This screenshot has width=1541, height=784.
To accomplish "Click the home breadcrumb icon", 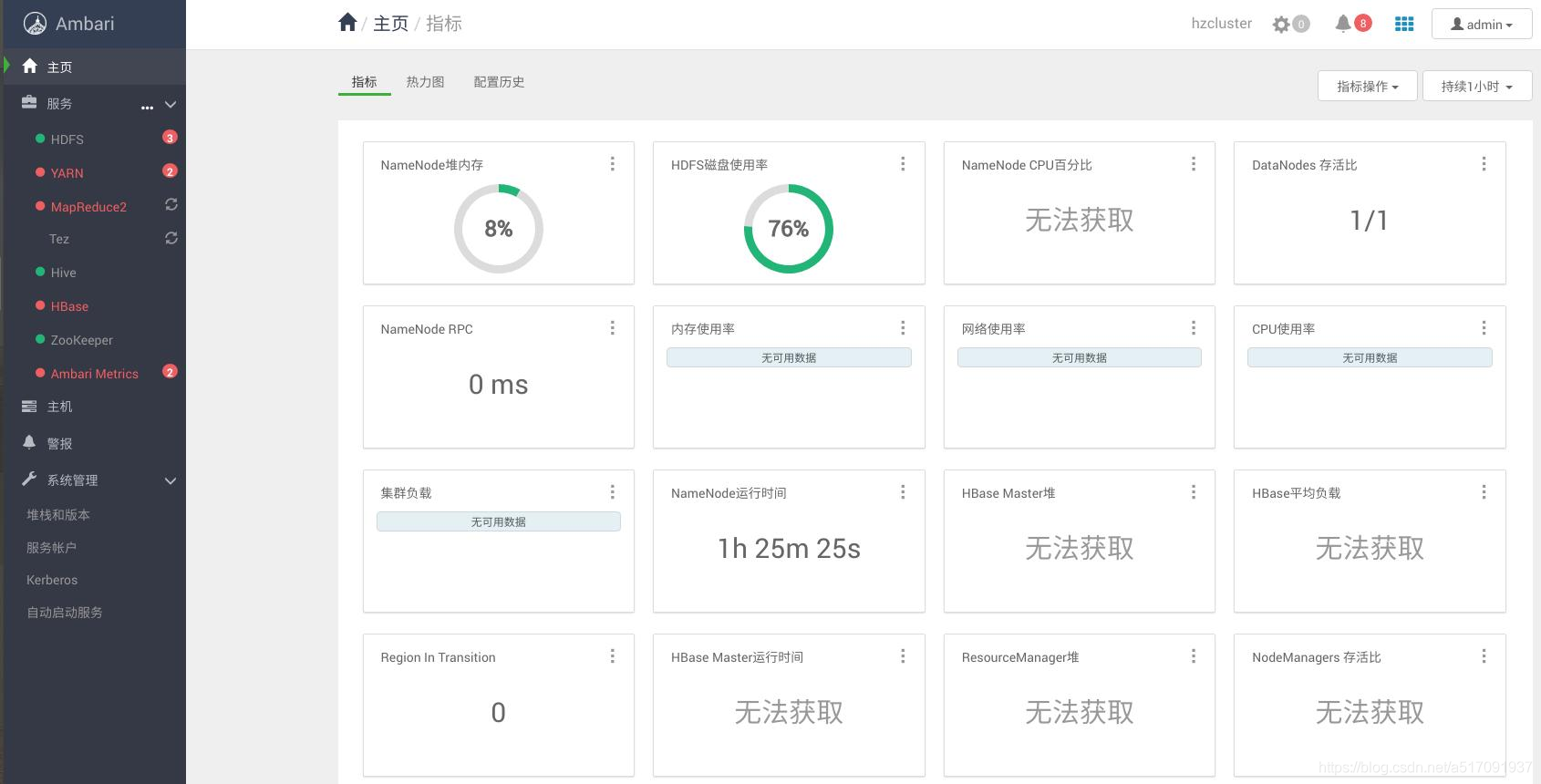I will tap(347, 23).
